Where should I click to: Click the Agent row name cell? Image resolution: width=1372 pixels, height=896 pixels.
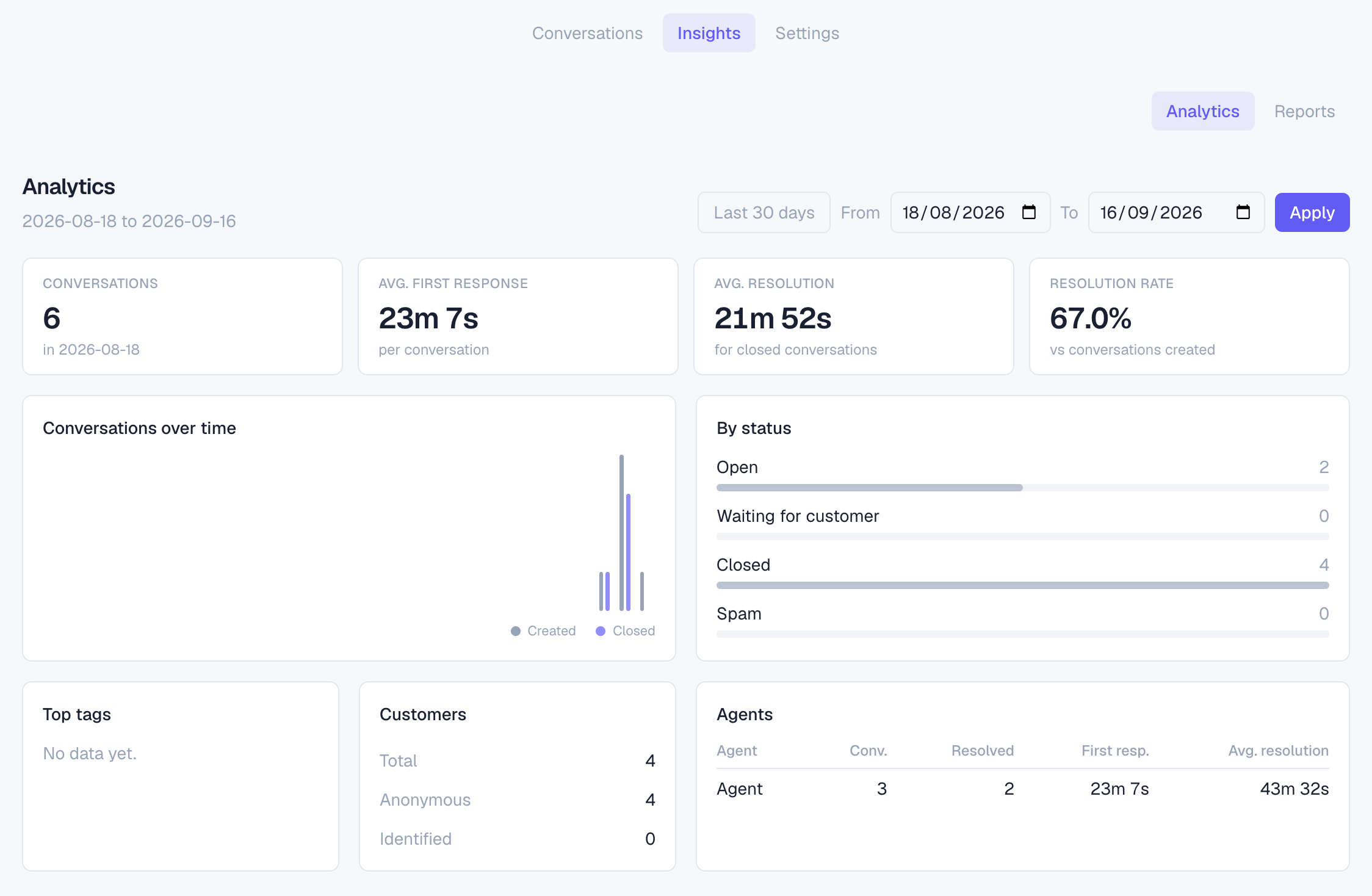(x=739, y=789)
